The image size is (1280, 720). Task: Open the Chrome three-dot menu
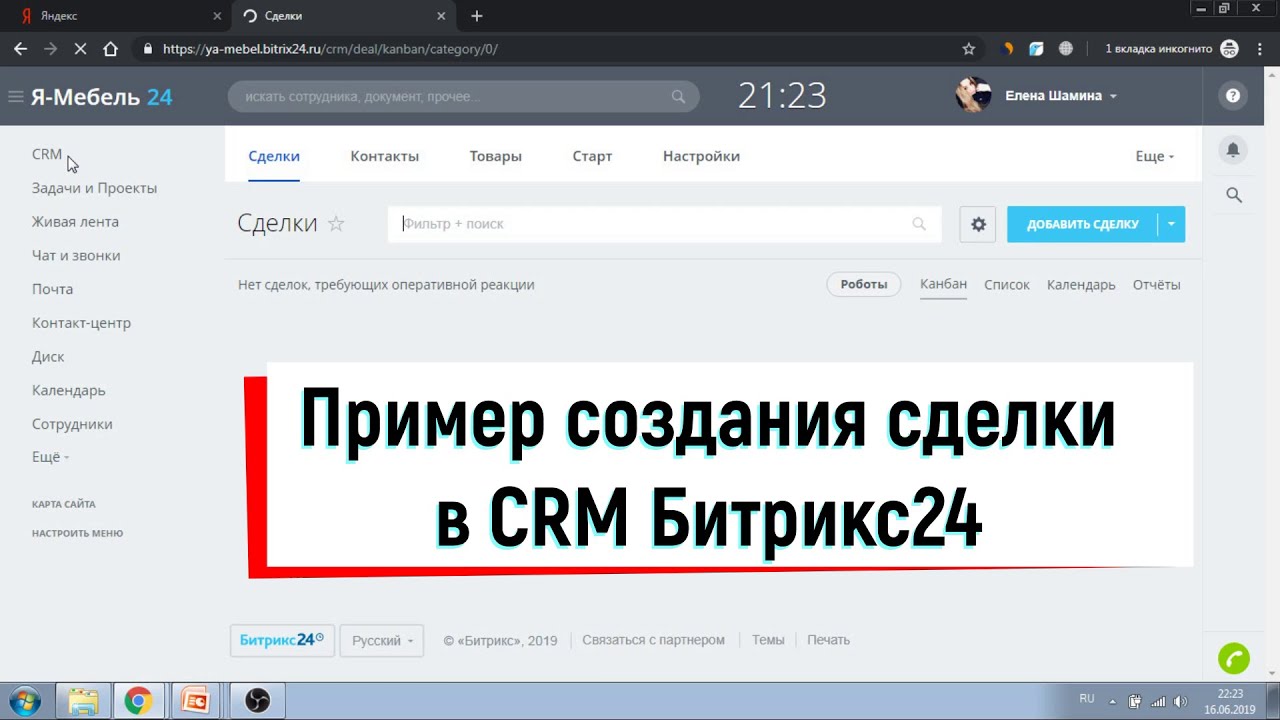(1260, 48)
